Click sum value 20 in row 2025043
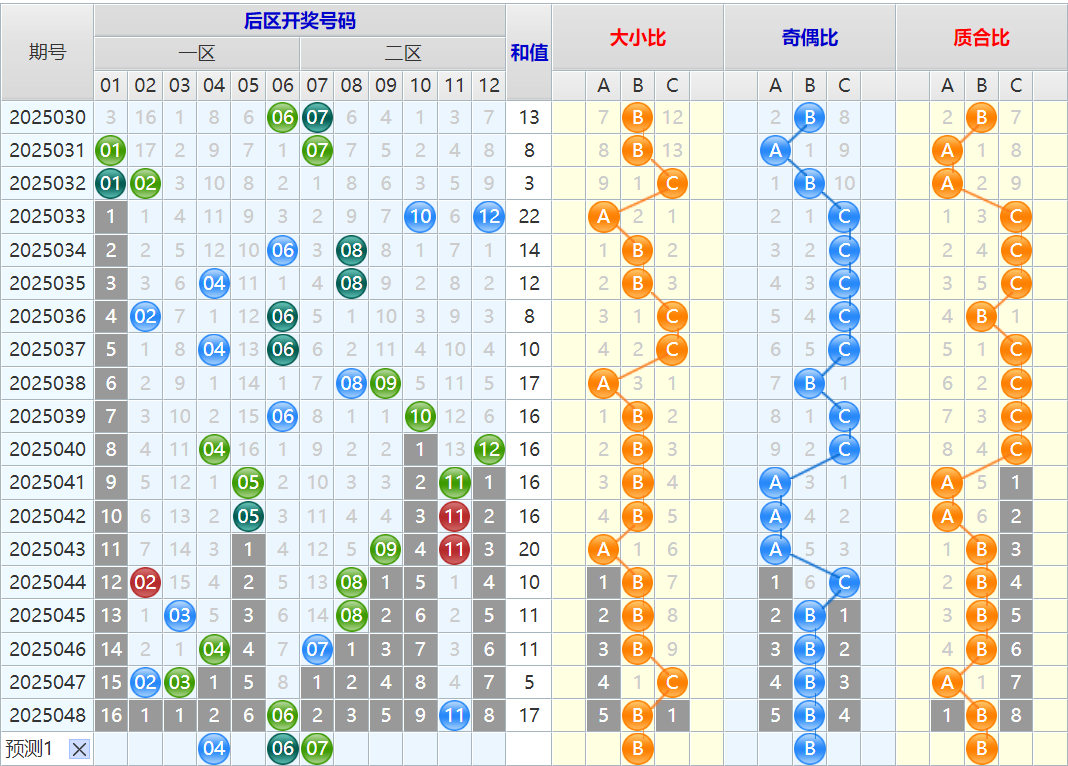The width and height of the screenshot is (1068, 766). pyautogui.click(x=529, y=549)
